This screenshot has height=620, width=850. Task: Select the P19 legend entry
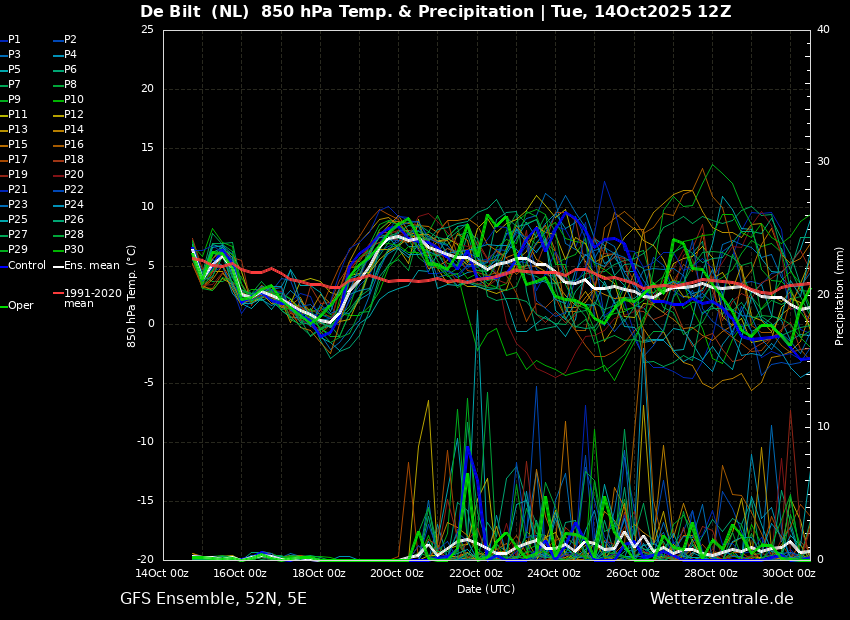point(13,175)
